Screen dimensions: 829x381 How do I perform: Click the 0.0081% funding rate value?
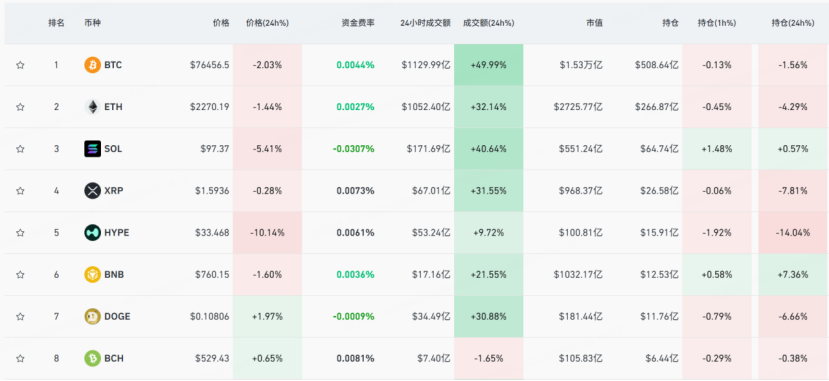(x=355, y=358)
